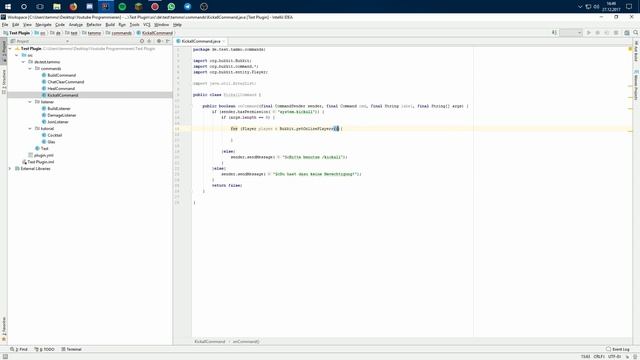The image size is (640, 360).
Task: Click the tammo breadcrumb in navigation bar
Action: 91,33
